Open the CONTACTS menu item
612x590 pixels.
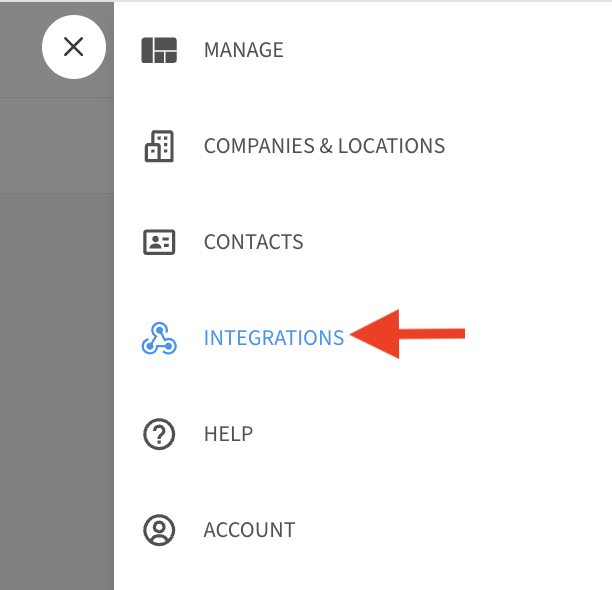pos(253,242)
